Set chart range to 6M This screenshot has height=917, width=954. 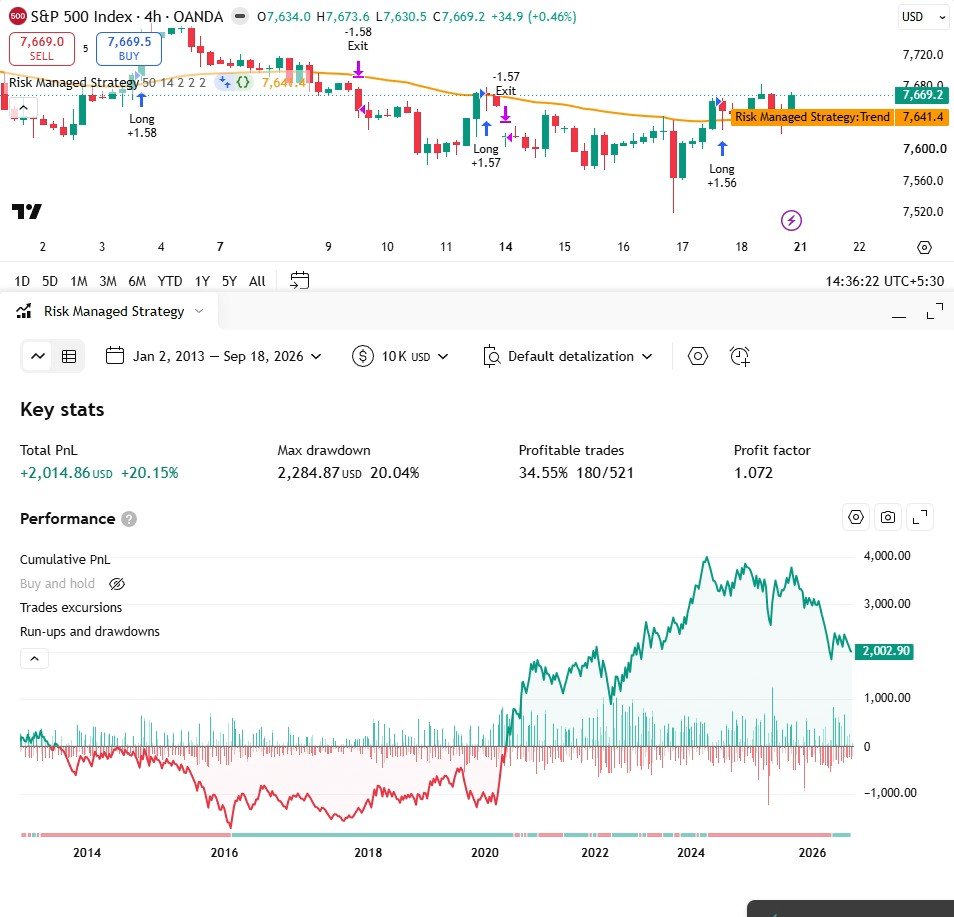pyautogui.click(x=137, y=281)
